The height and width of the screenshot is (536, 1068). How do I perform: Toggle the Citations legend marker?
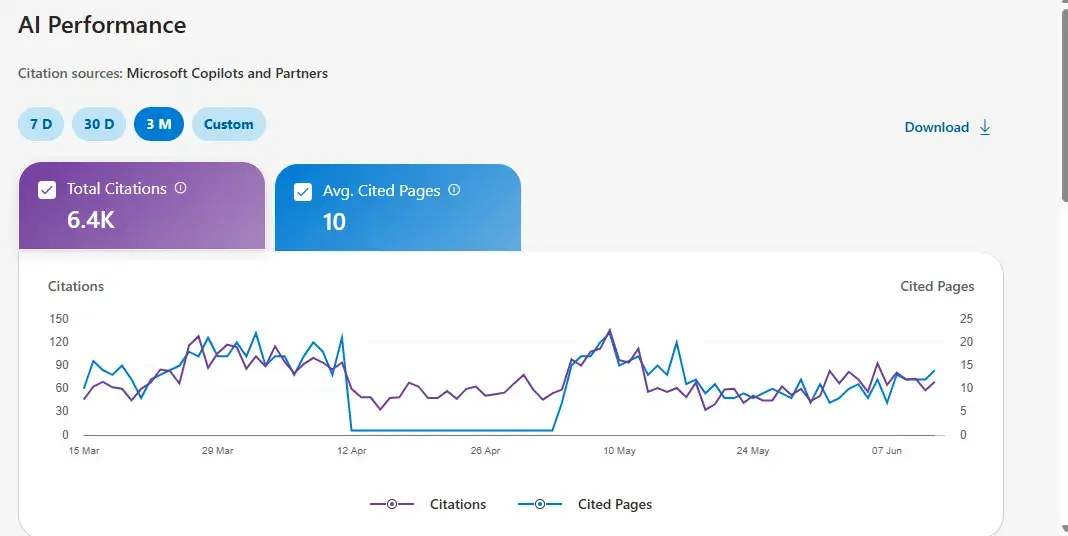pos(392,504)
